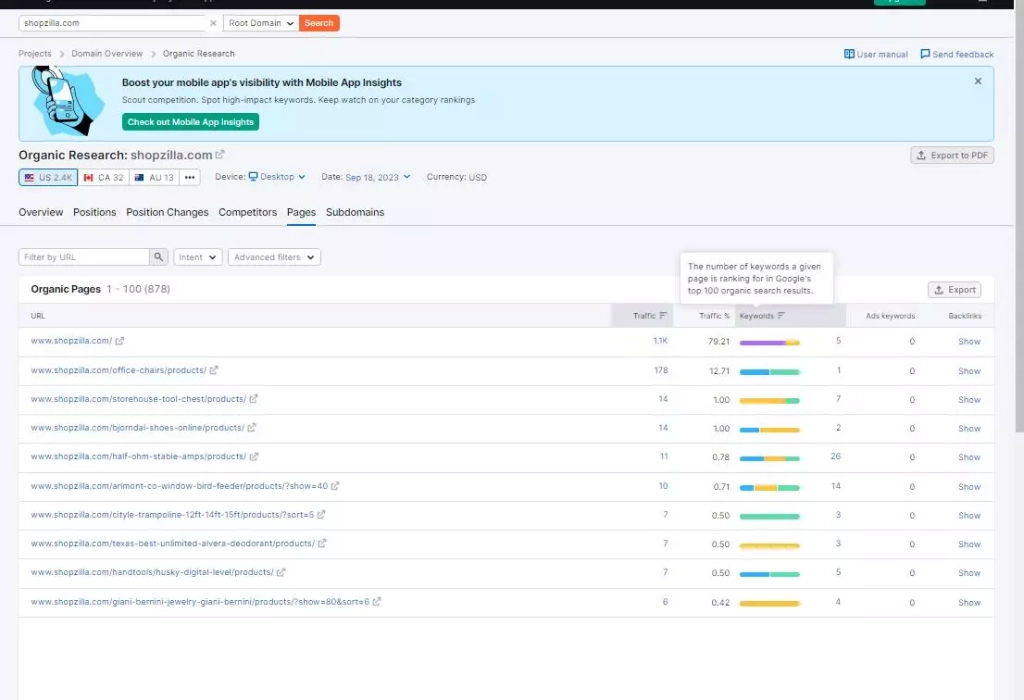Switch to the CA 32 database

tap(103, 177)
